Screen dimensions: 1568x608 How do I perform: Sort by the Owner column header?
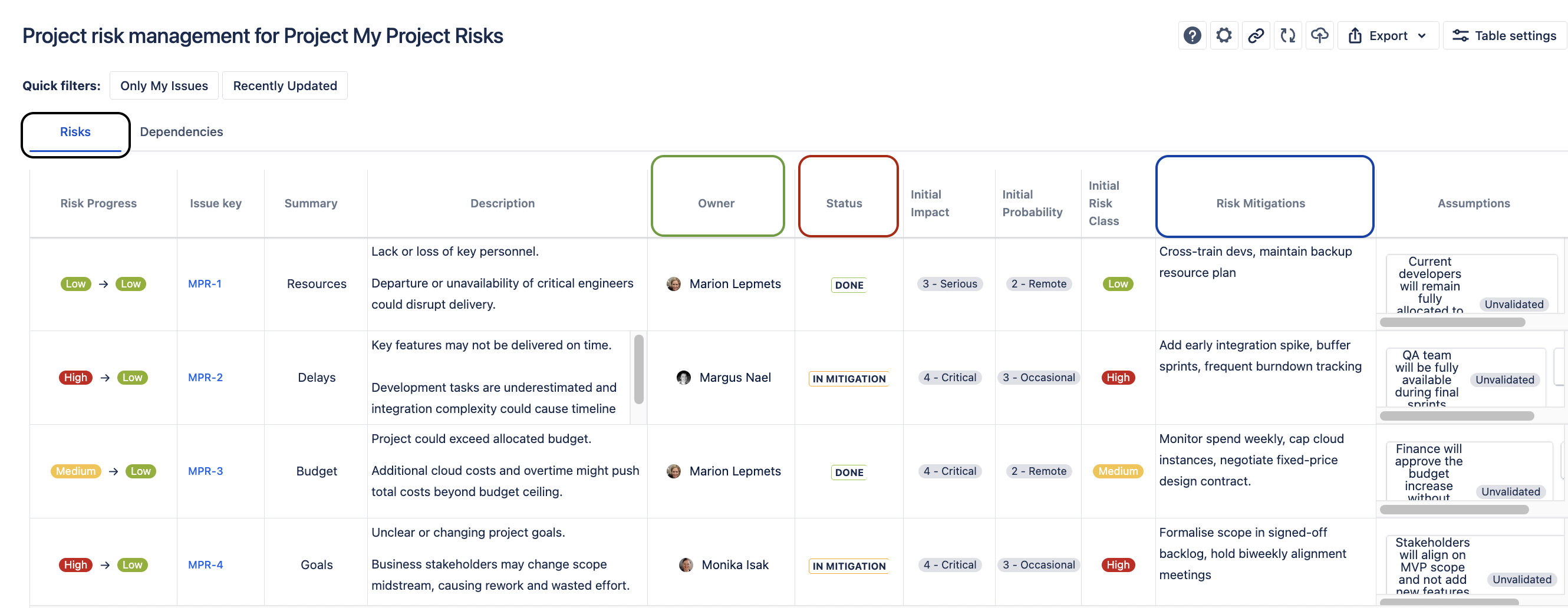click(x=716, y=203)
